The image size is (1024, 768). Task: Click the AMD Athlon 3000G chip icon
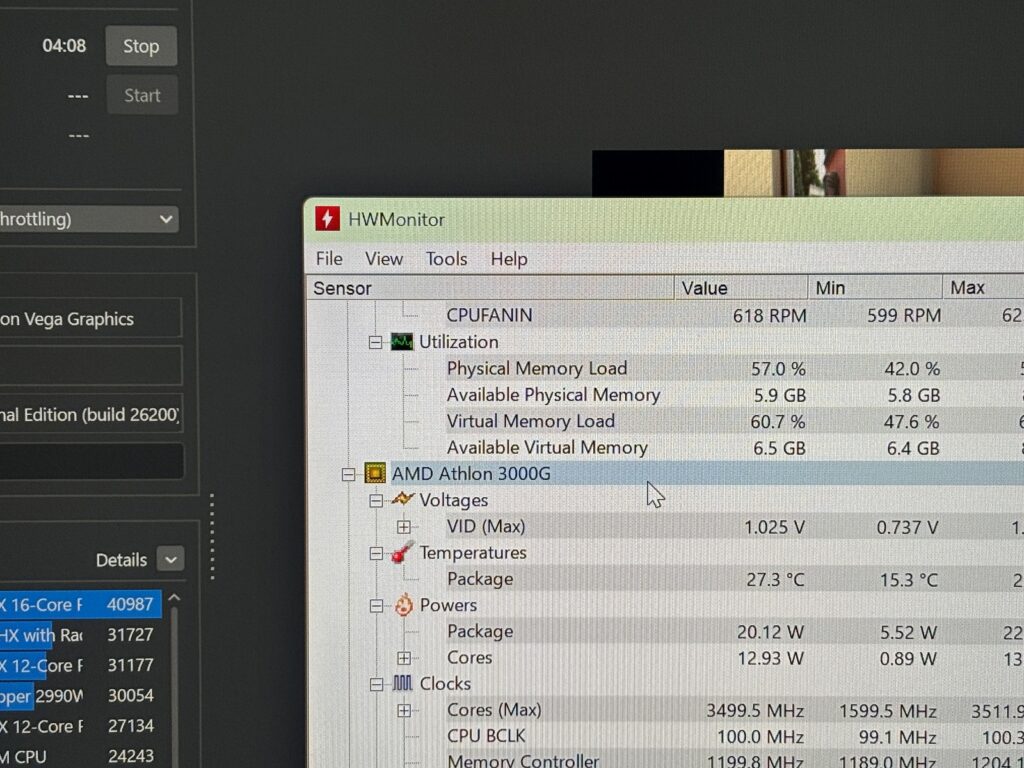point(375,474)
